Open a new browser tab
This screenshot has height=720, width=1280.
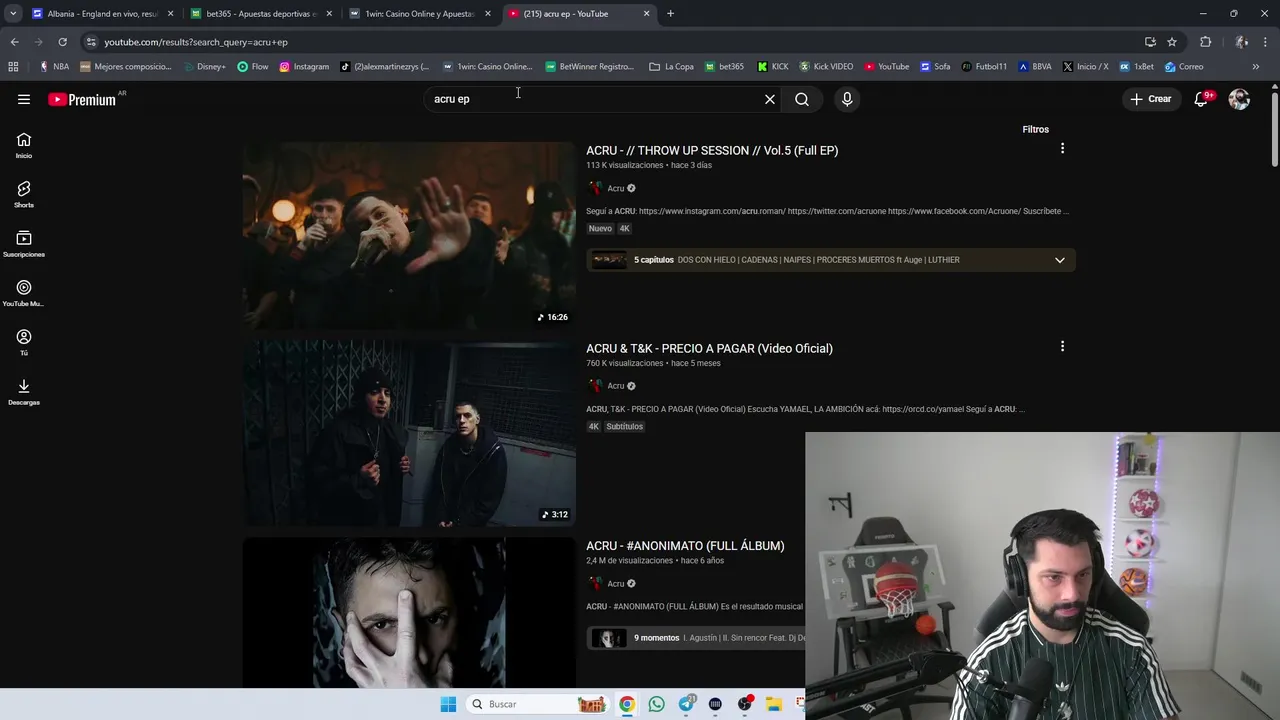[670, 14]
